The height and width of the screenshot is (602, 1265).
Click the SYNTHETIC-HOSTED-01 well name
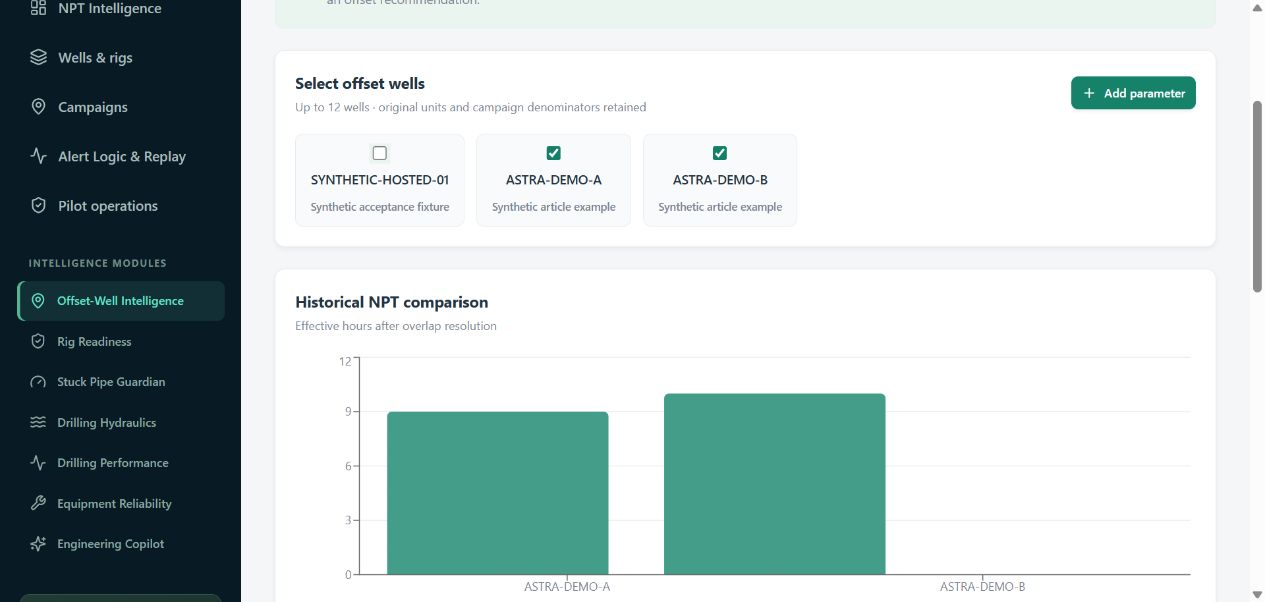(x=380, y=180)
